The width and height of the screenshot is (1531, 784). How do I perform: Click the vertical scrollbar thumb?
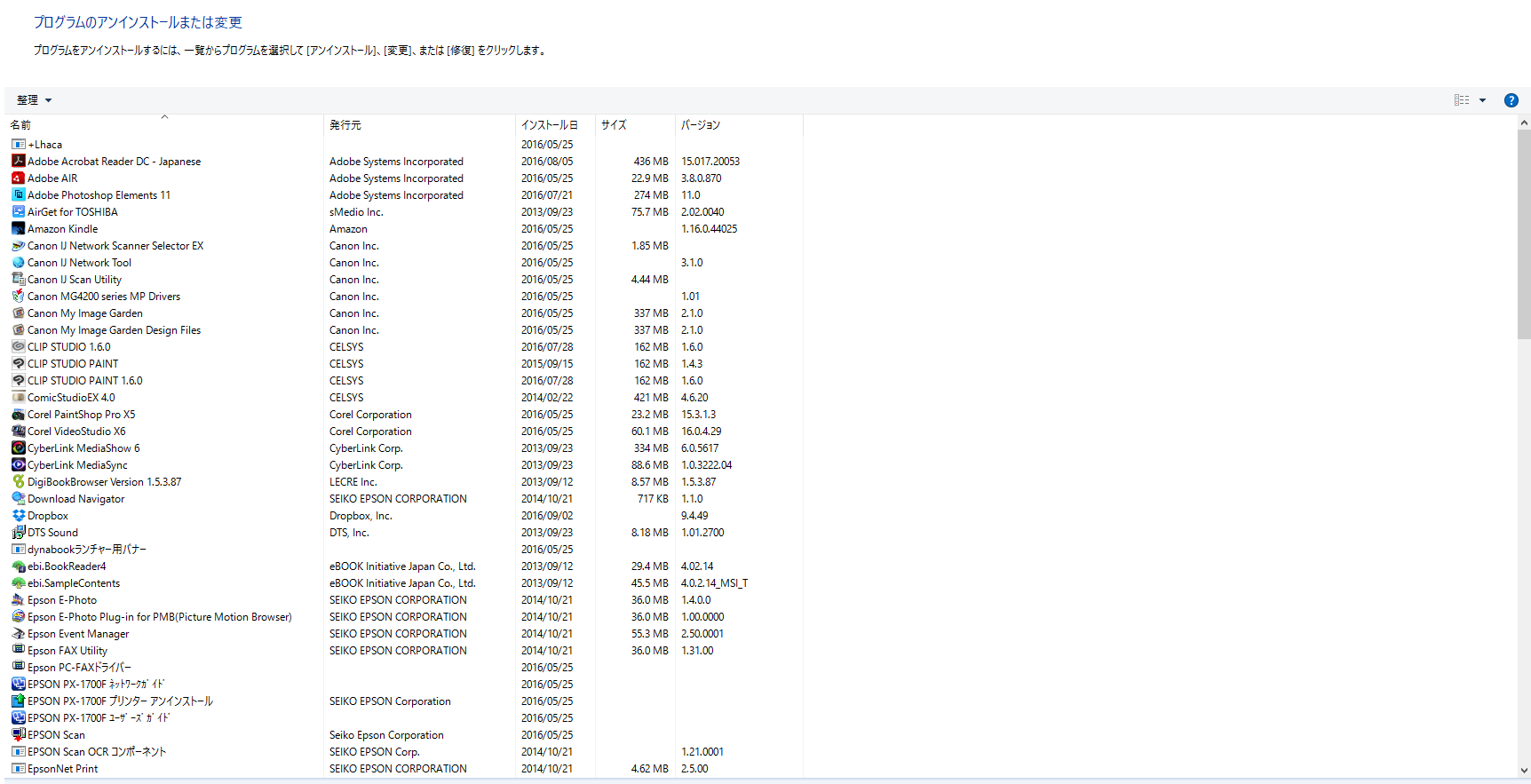[1524, 234]
